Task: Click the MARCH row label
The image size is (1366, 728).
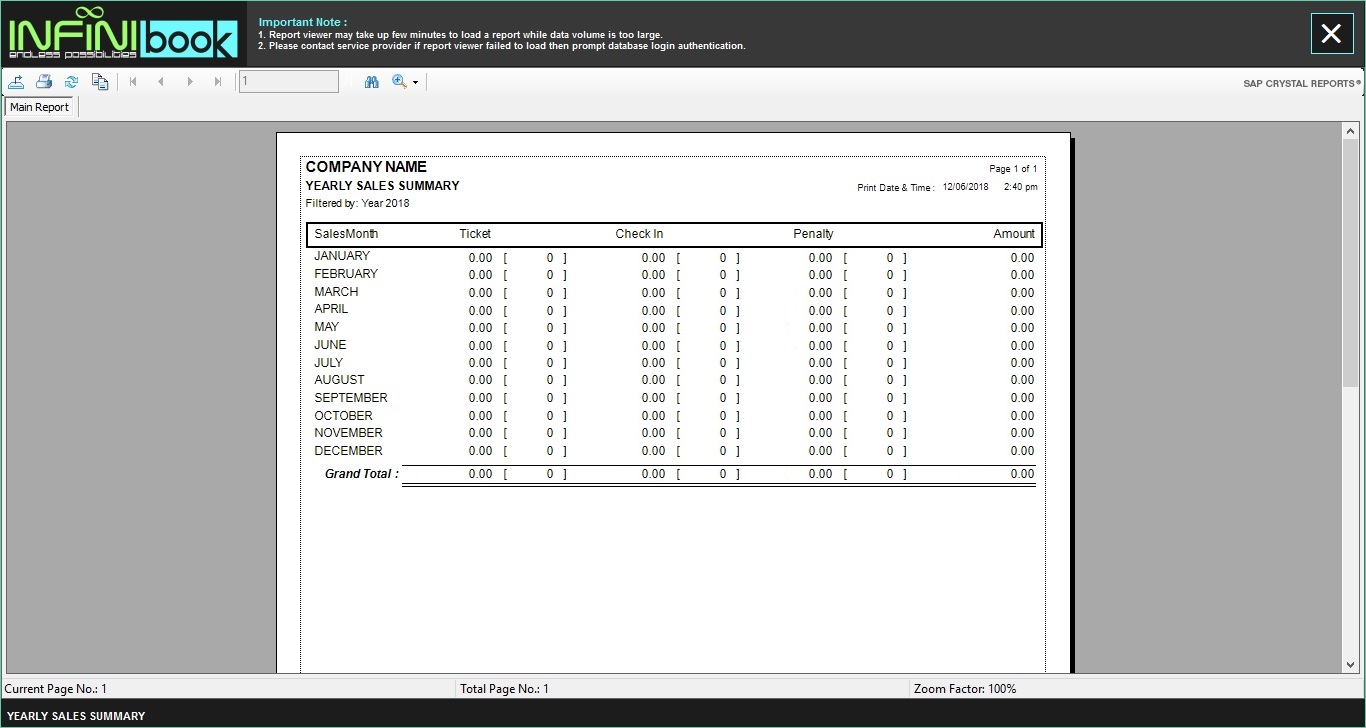Action: 336,292
